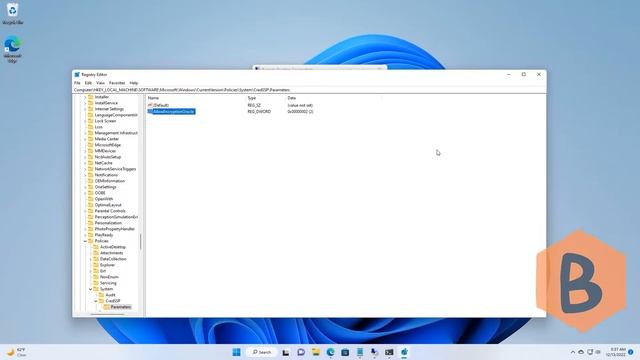The image size is (640, 360).
Task: Open Chat from the taskbar
Action: tap(301, 352)
